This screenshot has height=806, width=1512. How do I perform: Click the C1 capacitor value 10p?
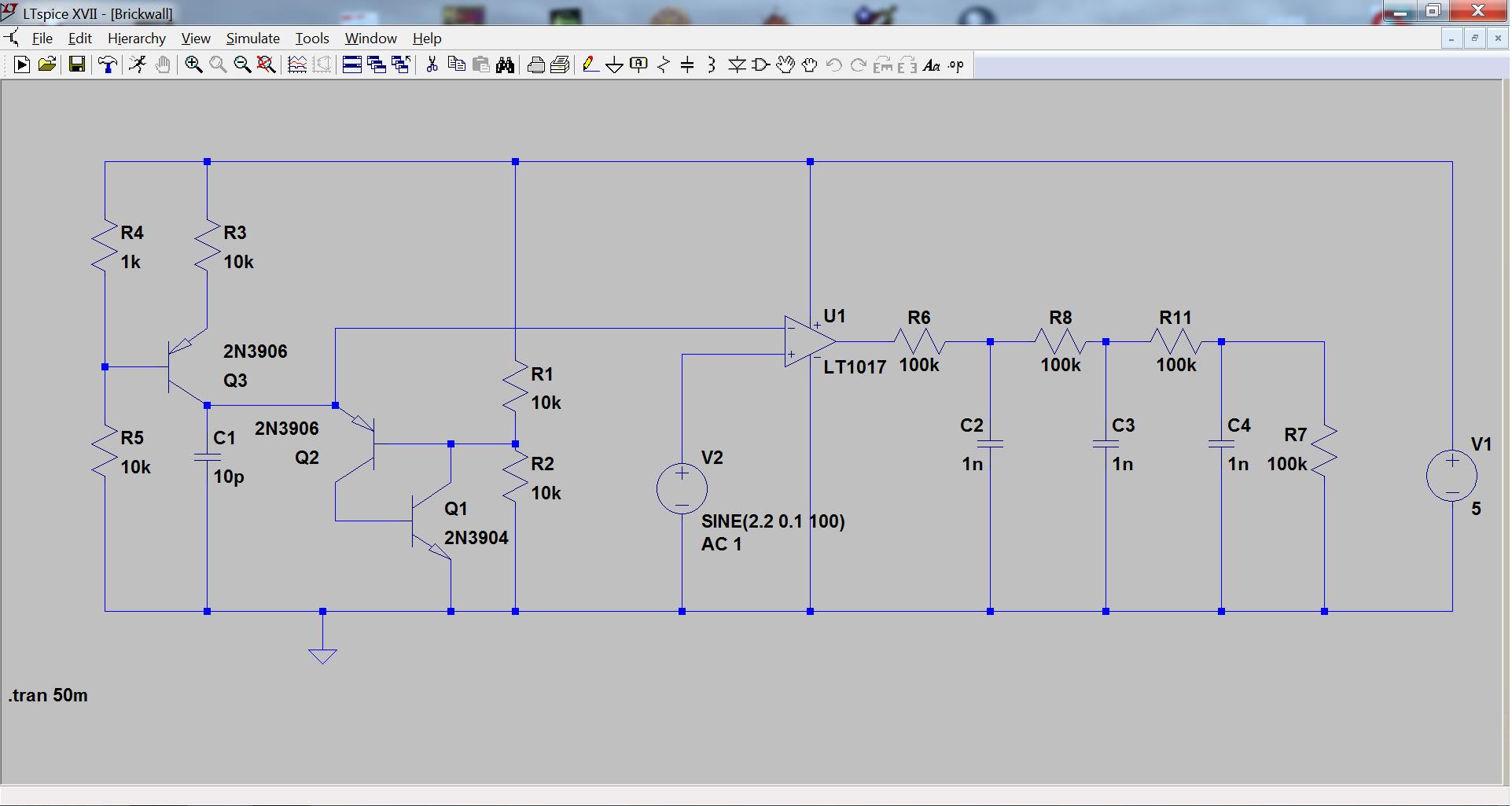point(228,477)
